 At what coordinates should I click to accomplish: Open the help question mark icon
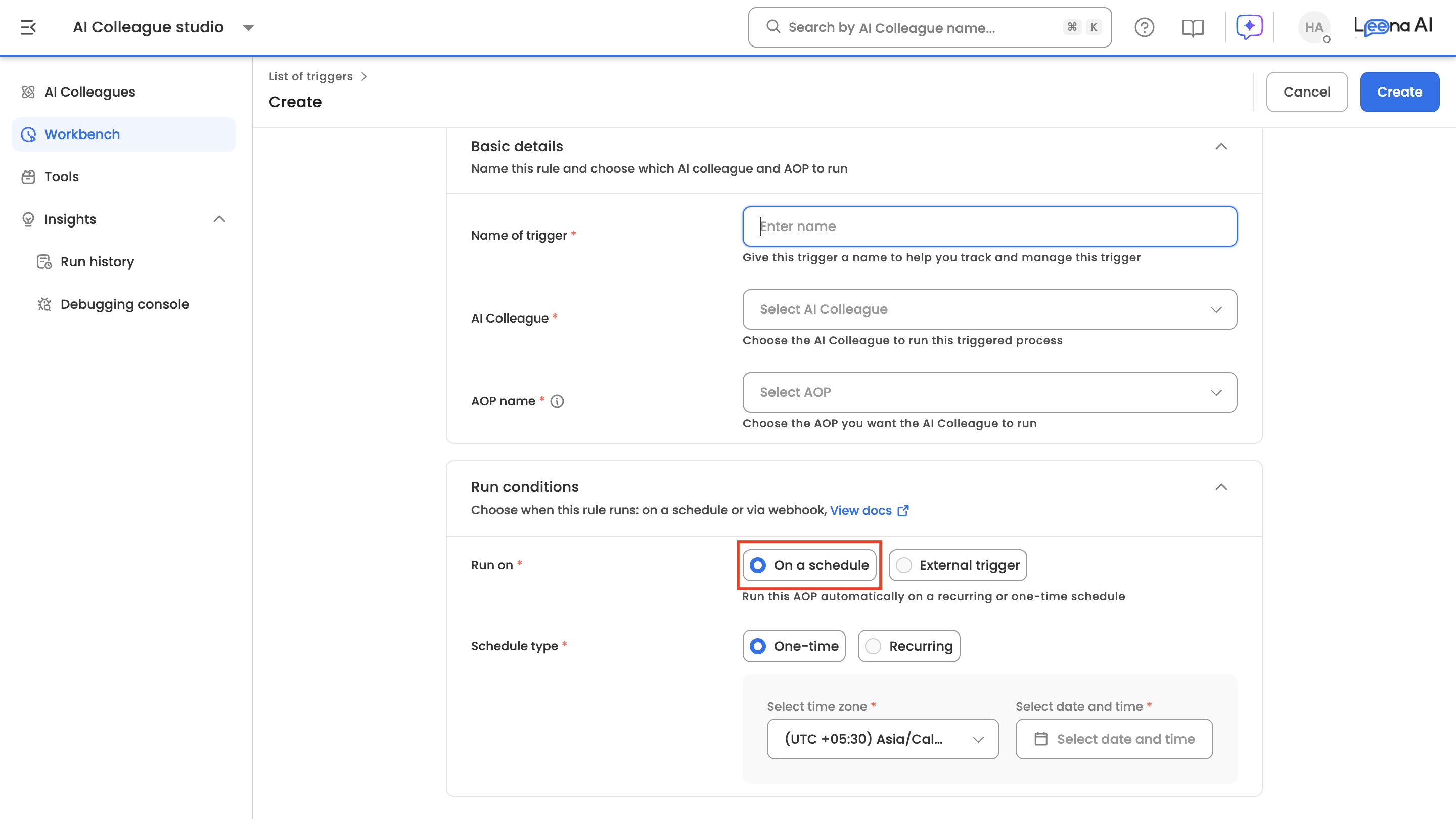point(1145,27)
